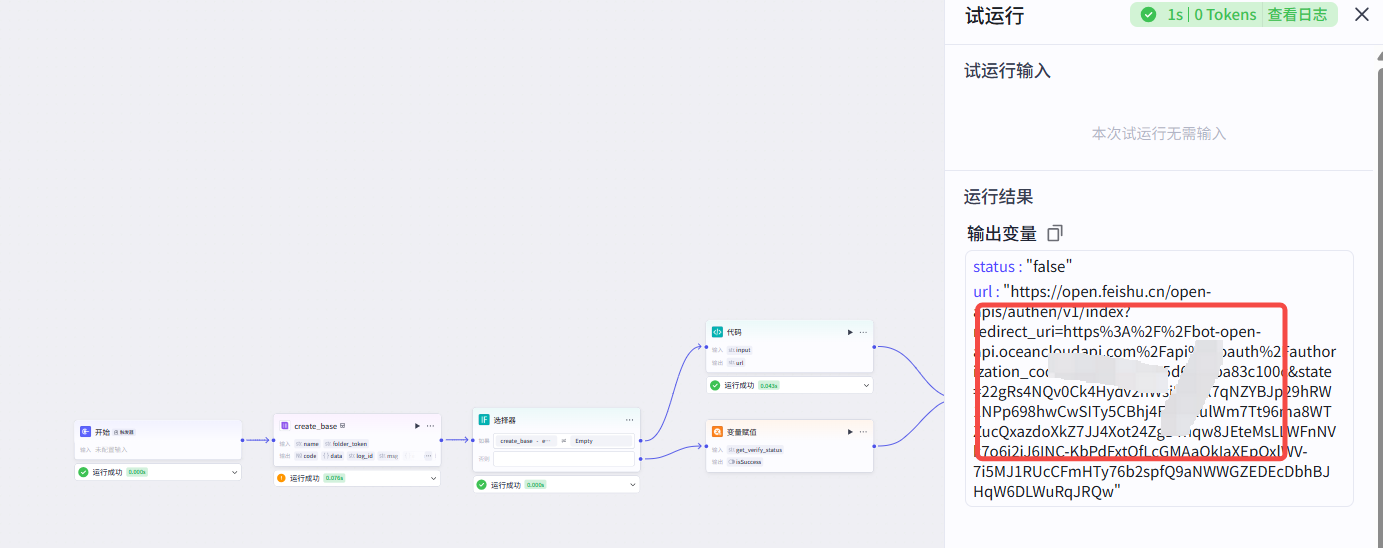This screenshot has width=1383, height=548.
Task: Click the ellipsis in create_base output row
Action: click(428, 455)
